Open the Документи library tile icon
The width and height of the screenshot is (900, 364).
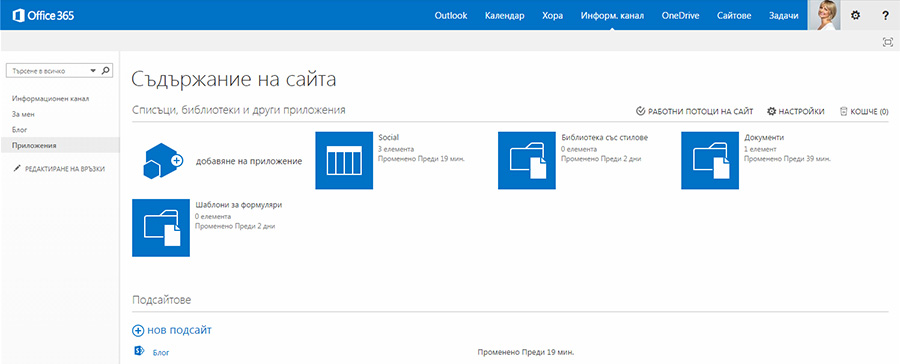pos(710,160)
